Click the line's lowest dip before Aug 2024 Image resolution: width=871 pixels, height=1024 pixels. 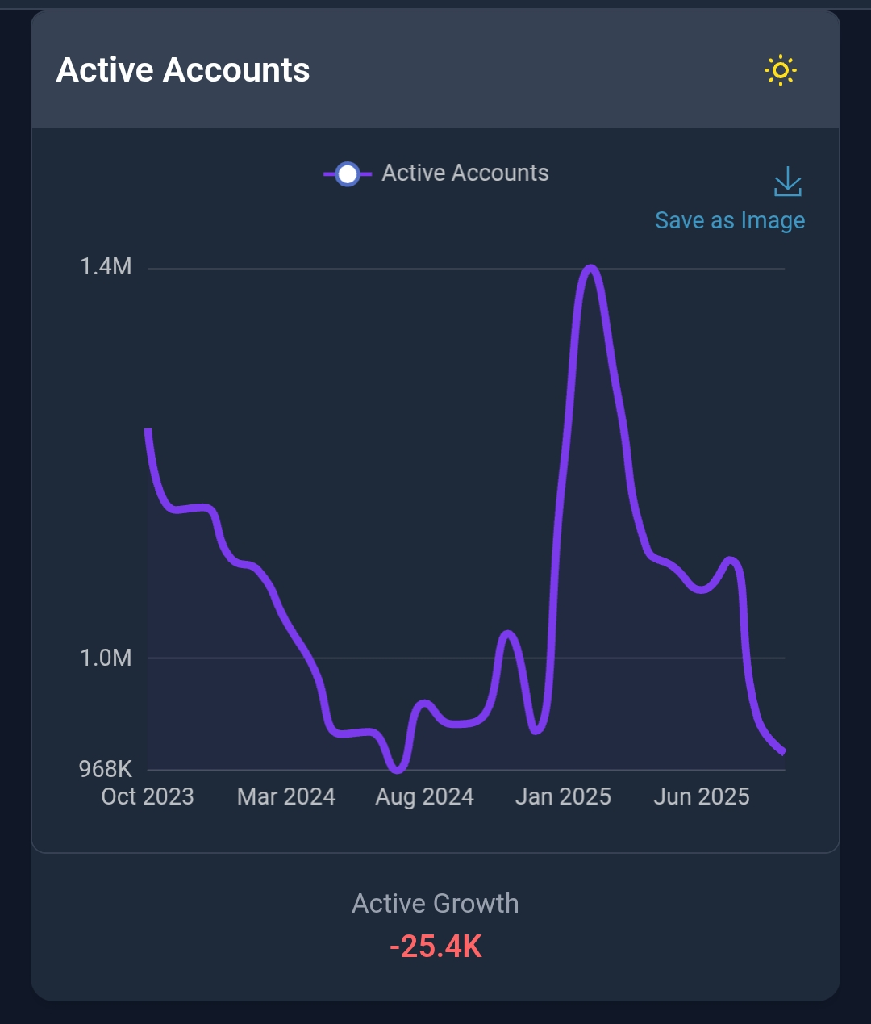pos(397,769)
